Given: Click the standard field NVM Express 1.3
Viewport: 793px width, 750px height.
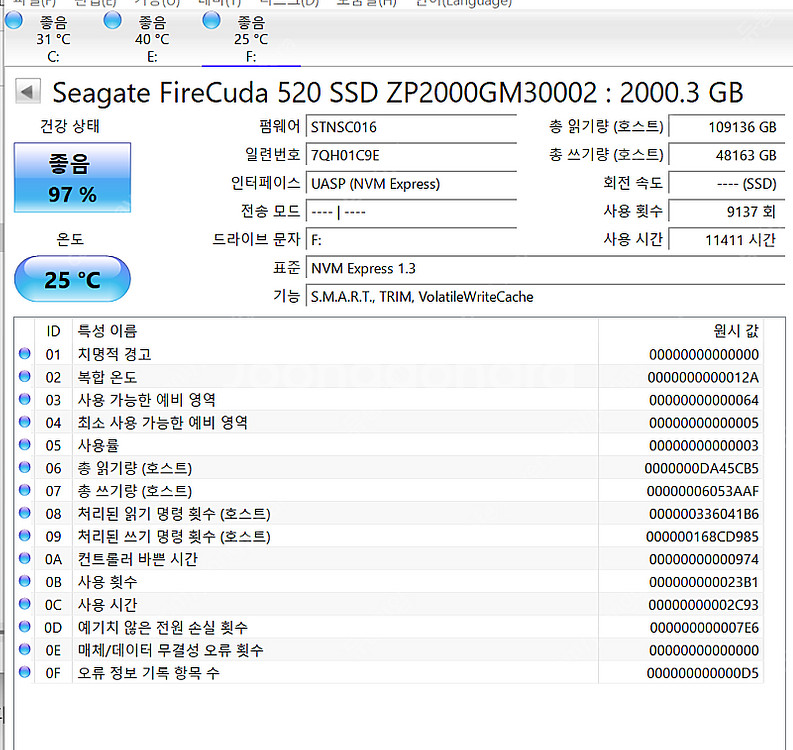Looking at the screenshot, I should tap(545, 268).
